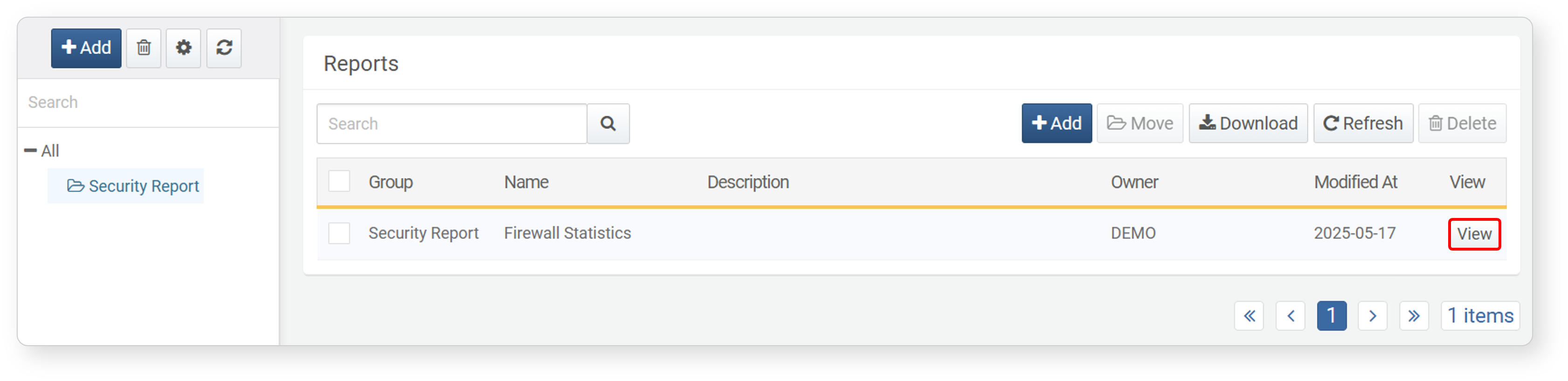Sort by the Name column header

(x=526, y=182)
